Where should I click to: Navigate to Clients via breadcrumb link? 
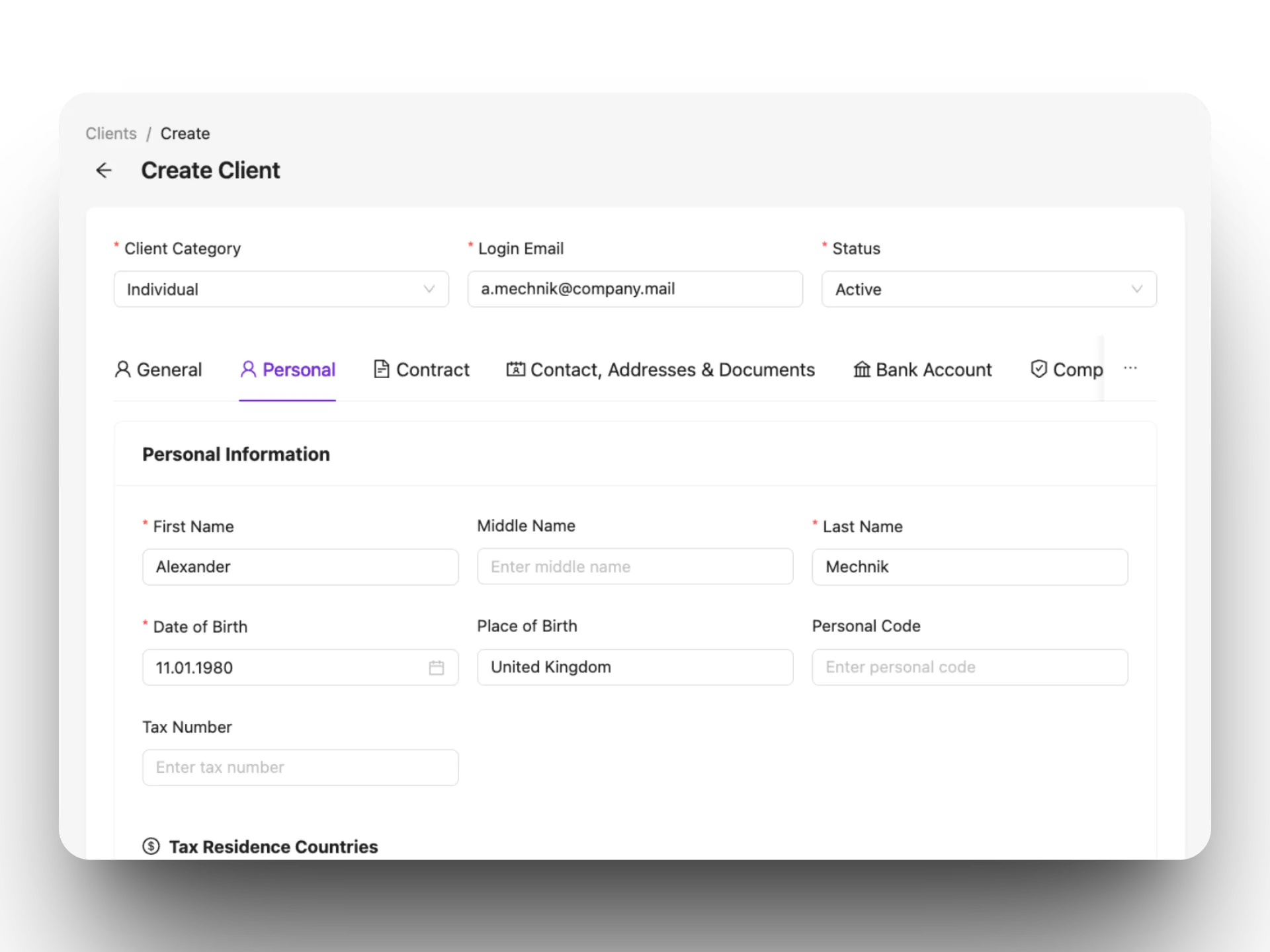coord(110,133)
